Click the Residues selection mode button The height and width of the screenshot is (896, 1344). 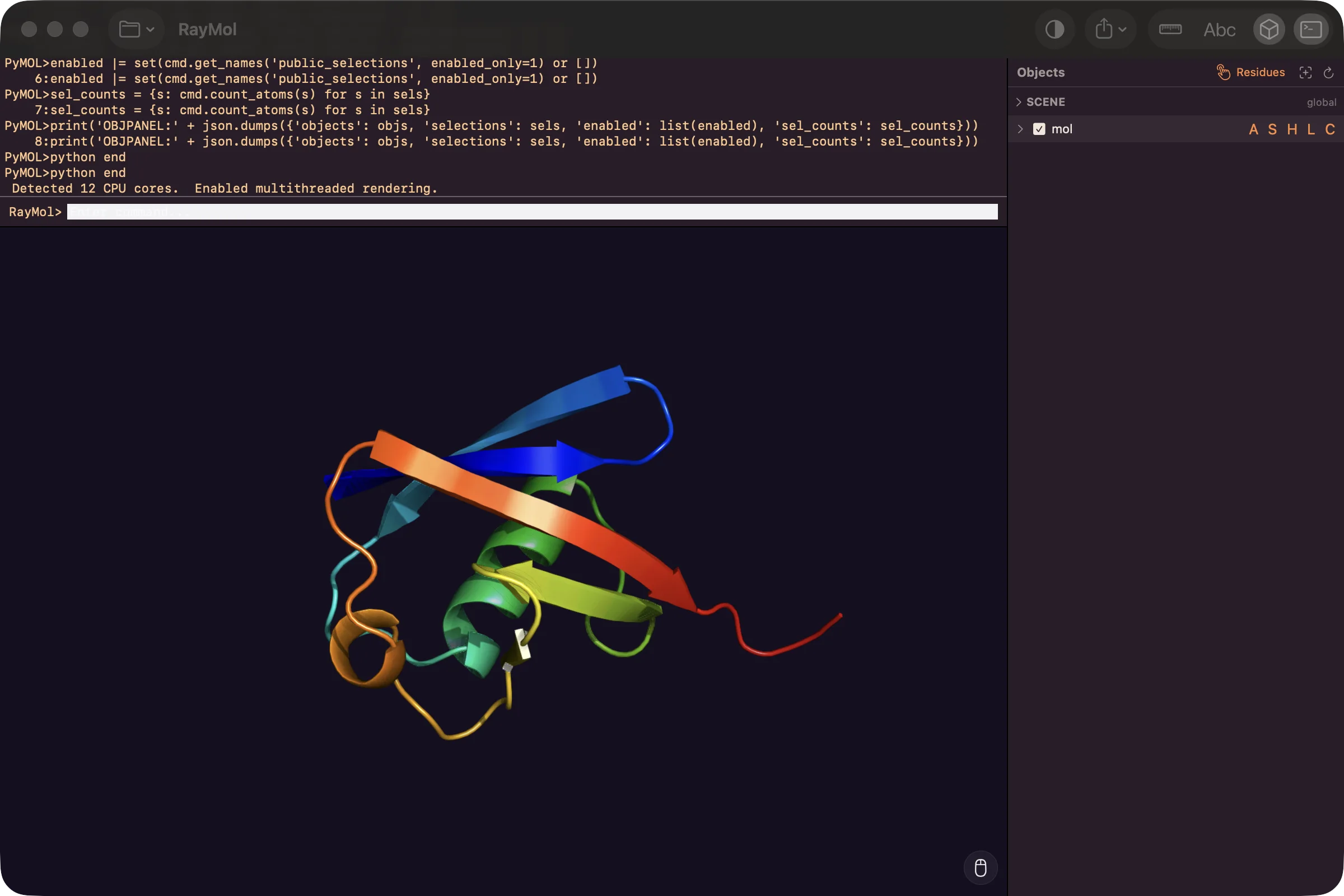tap(1250, 72)
